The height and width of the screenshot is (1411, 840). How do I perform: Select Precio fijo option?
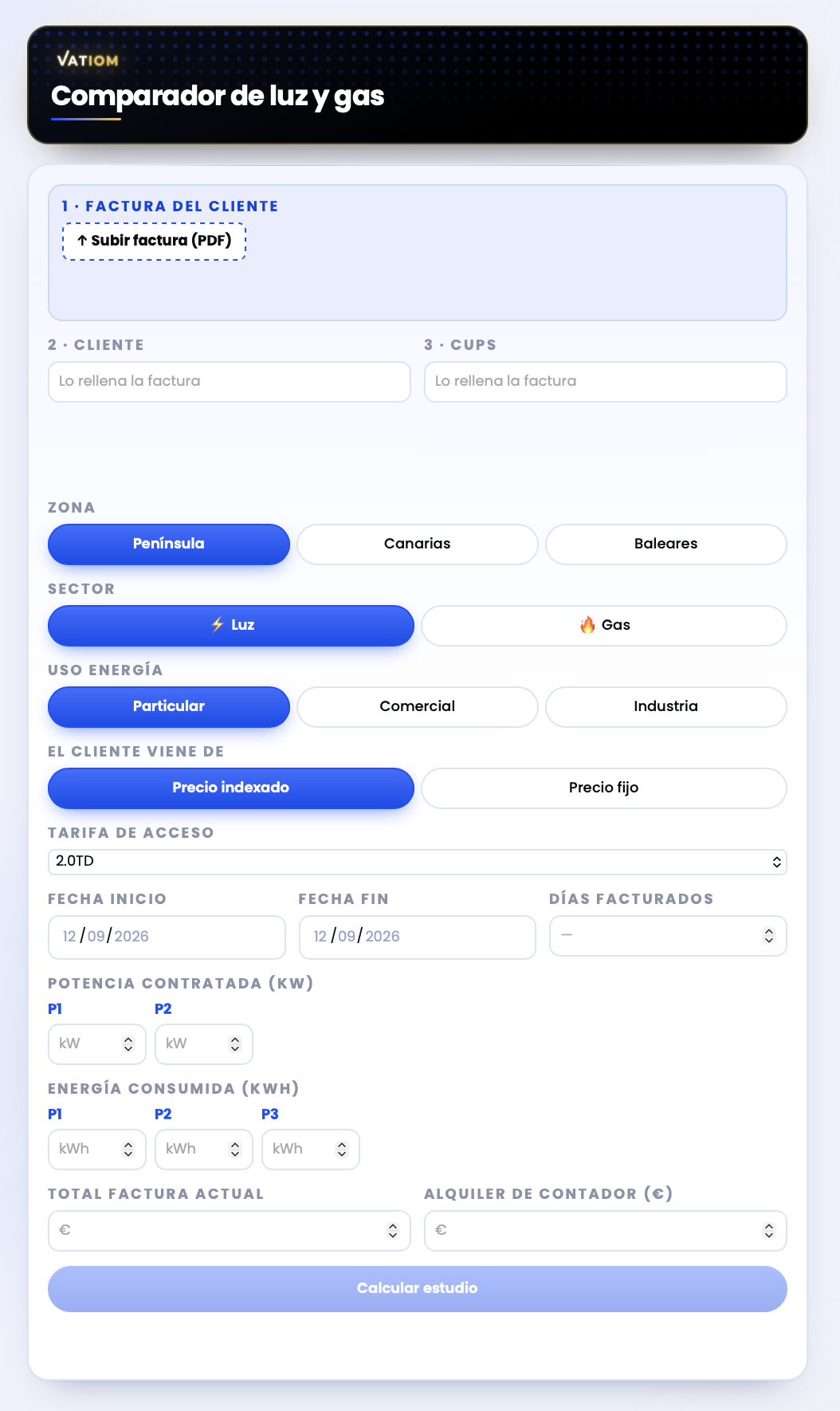tap(604, 788)
